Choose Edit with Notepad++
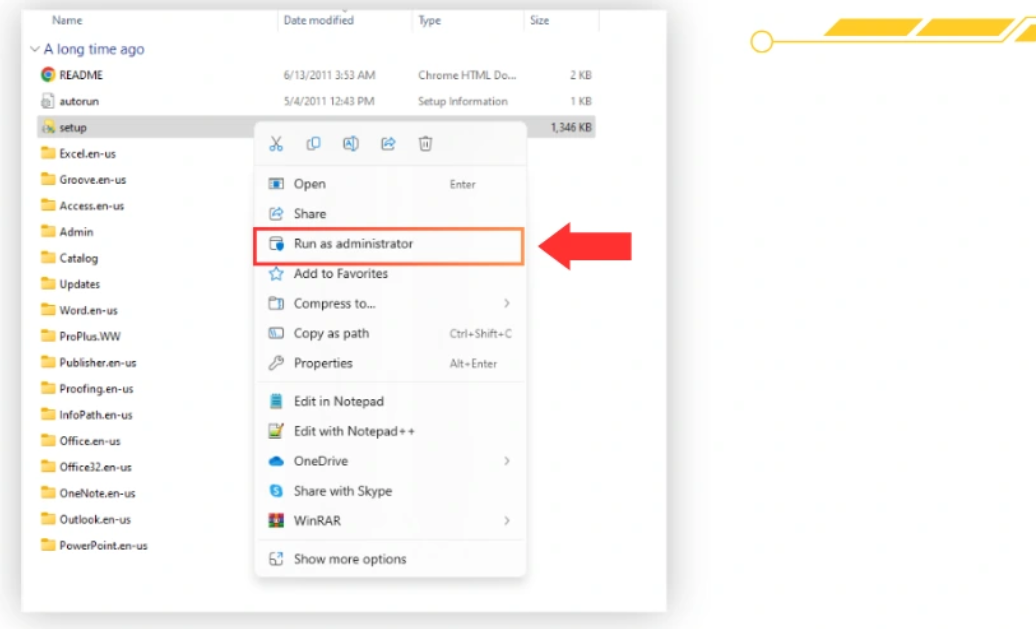This screenshot has height=629, width=1036. coord(354,431)
